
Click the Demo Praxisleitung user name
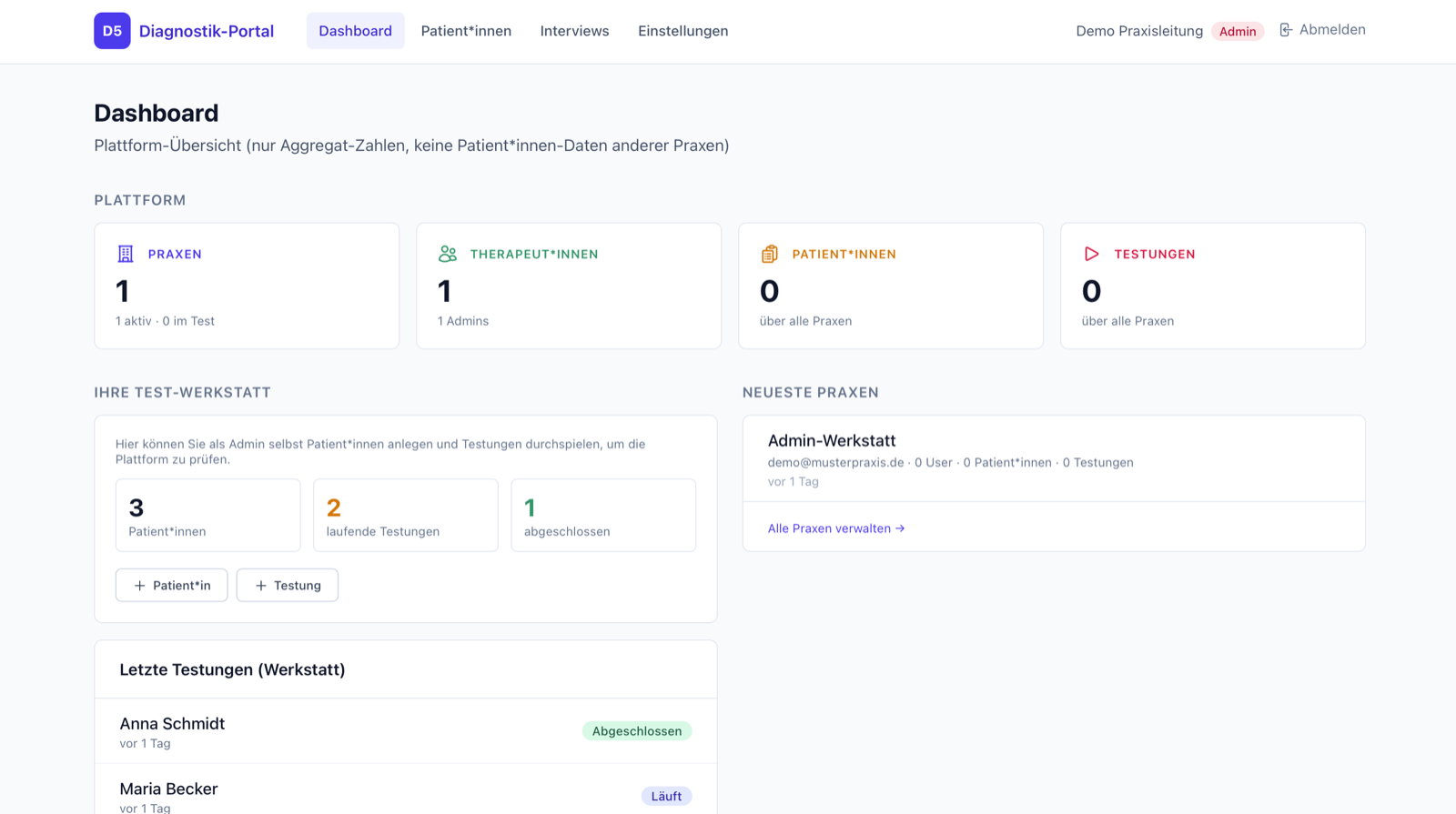[x=1139, y=31]
